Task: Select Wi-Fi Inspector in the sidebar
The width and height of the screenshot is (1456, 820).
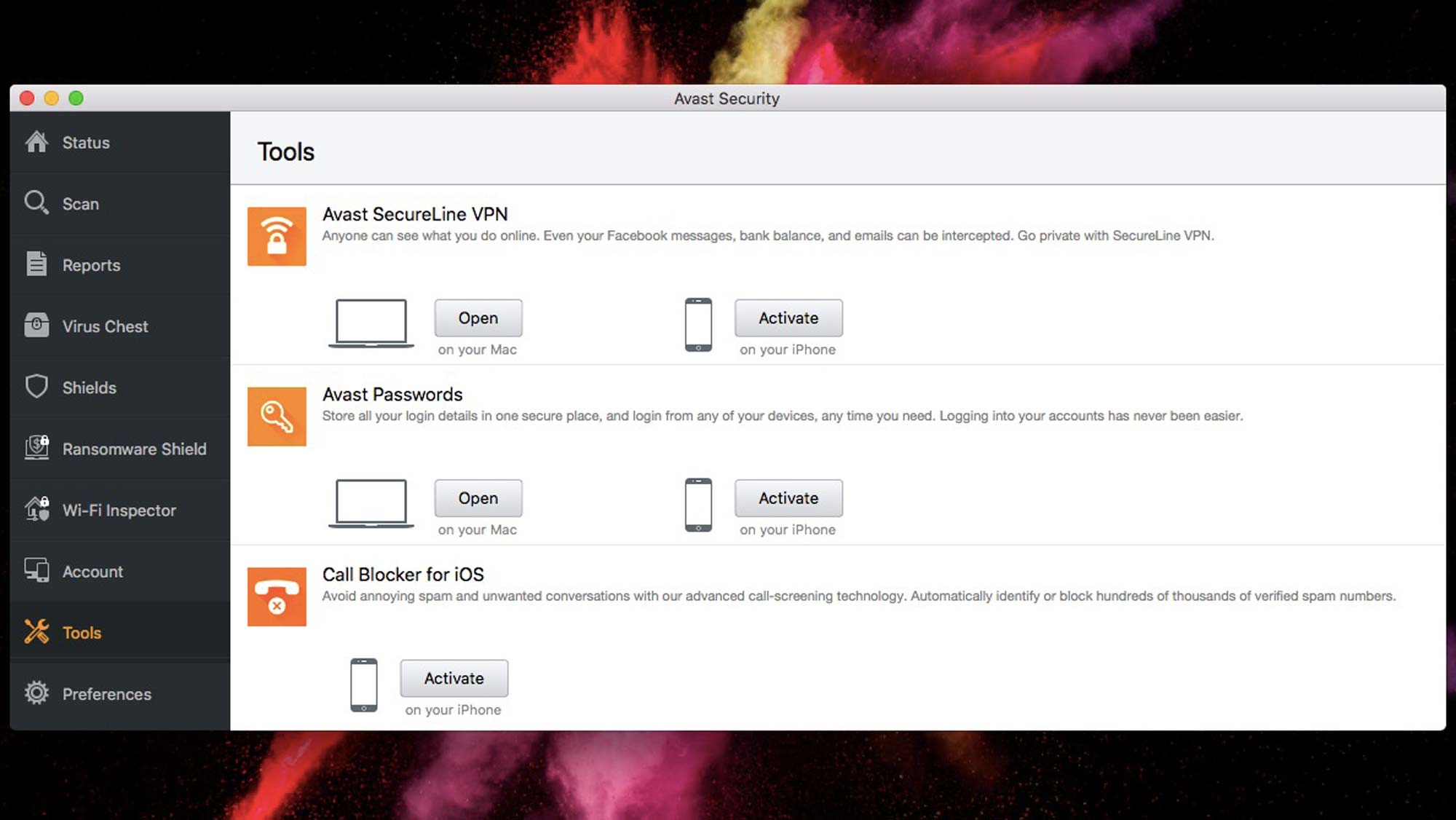Action: [120, 510]
